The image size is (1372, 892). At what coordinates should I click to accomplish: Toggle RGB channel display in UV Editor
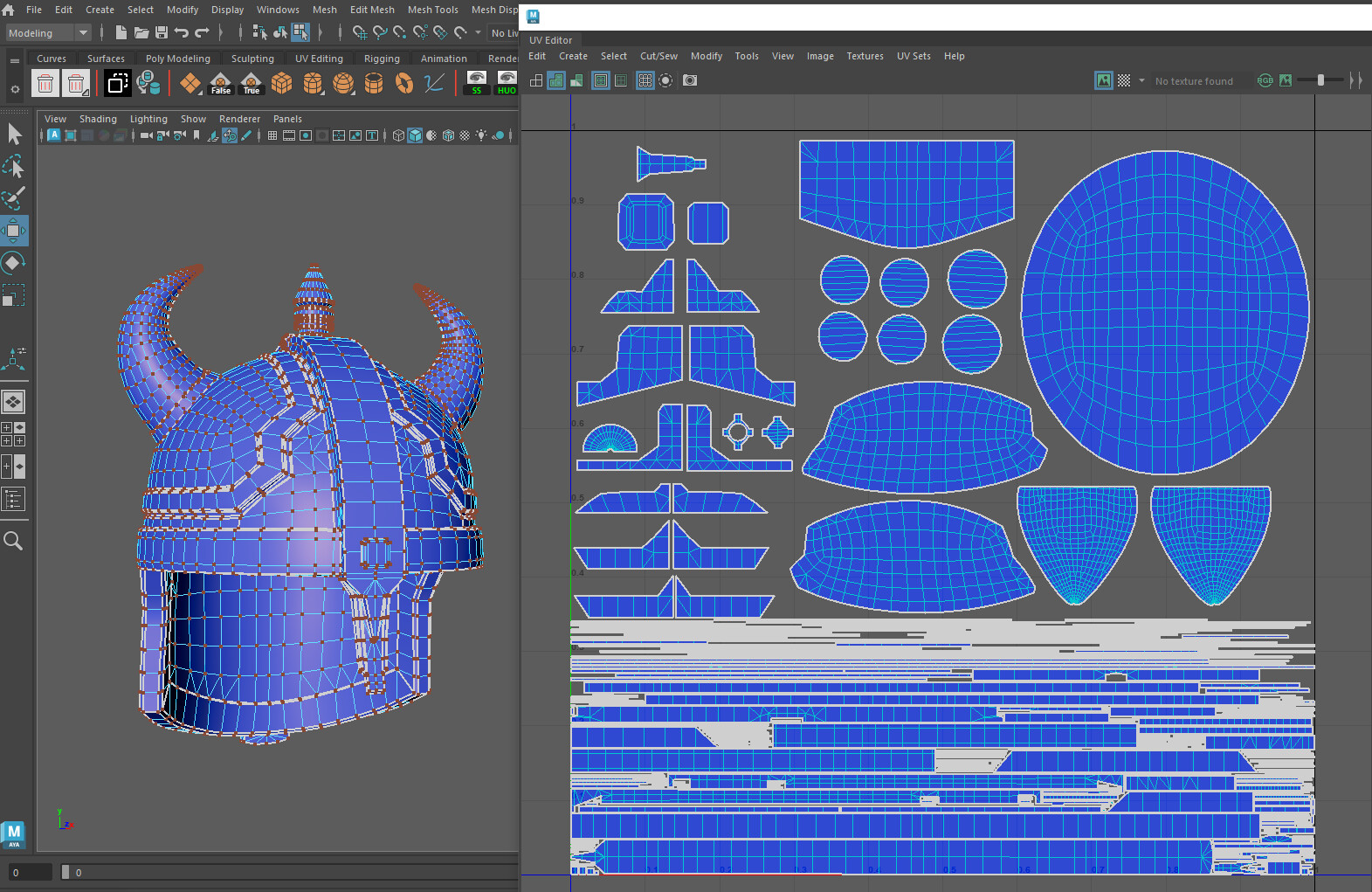pyautogui.click(x=1265, y=80)
